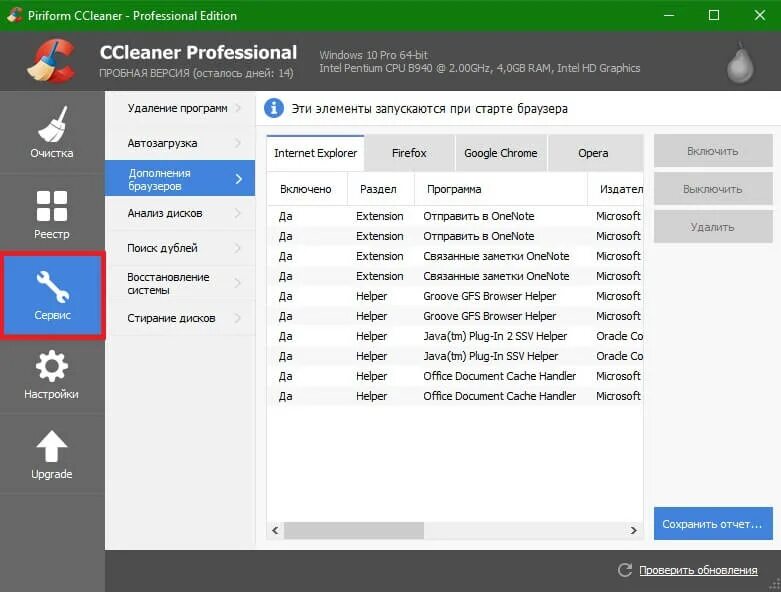Image resolution: width=781 pixels, height=592 pixels.
Task: Sort by the Издатель column header
Action: (616, 189)
